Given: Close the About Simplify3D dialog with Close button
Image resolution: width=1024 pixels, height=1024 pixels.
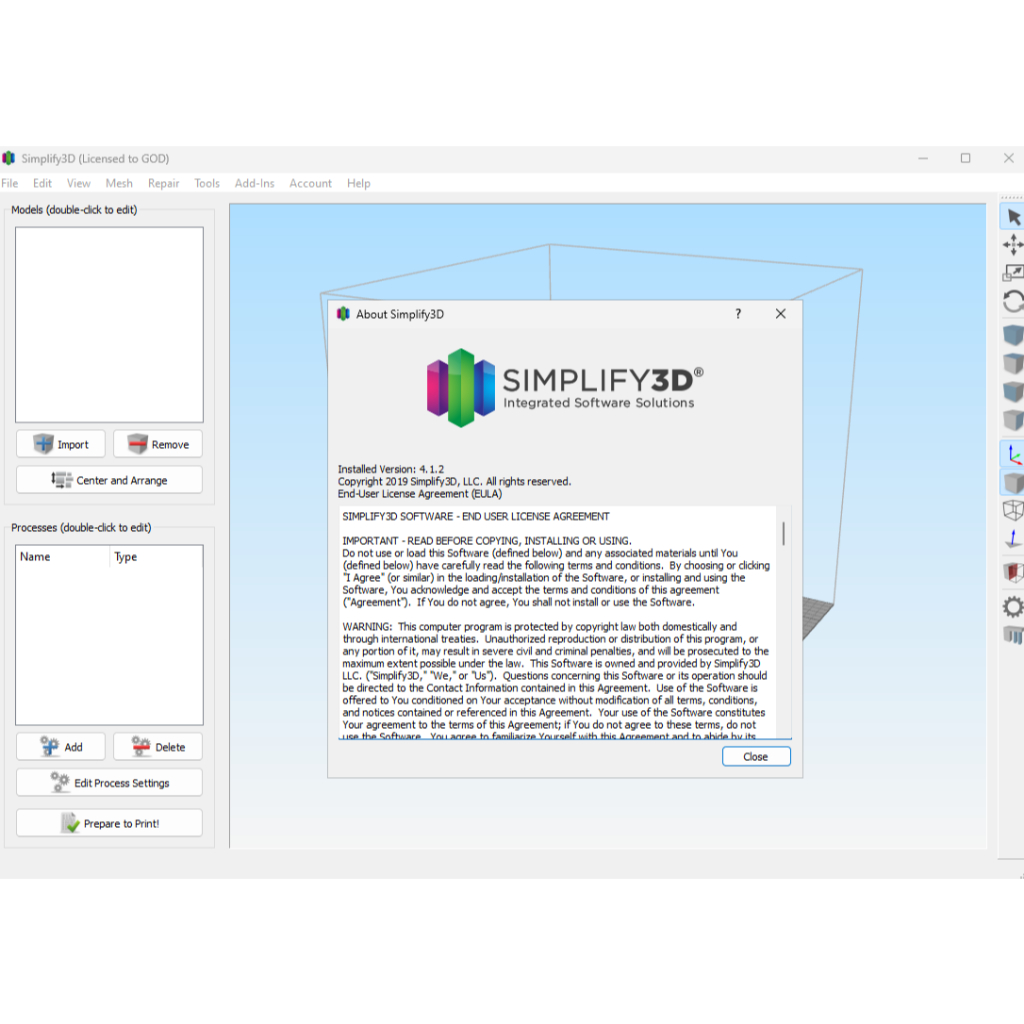Looking at the screenshot, I should [756, 757].
